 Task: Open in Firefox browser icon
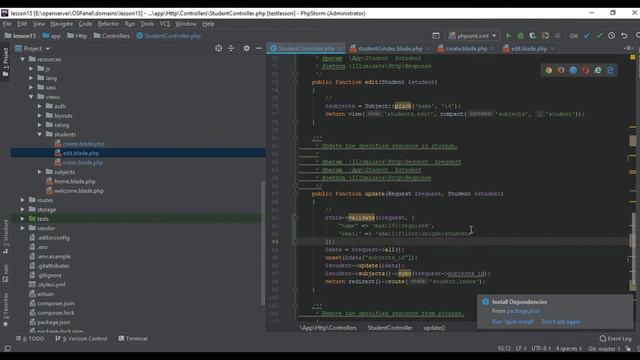pos(561,70)
